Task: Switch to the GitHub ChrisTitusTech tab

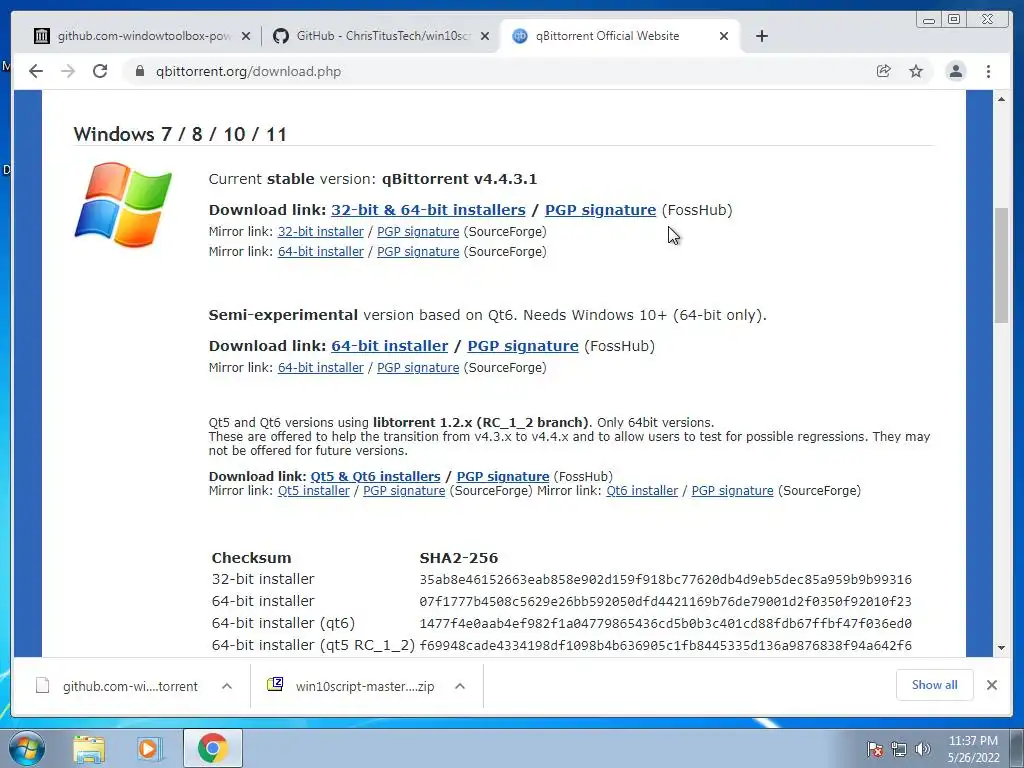Action: pyautogui.click(x=381, y=36)
